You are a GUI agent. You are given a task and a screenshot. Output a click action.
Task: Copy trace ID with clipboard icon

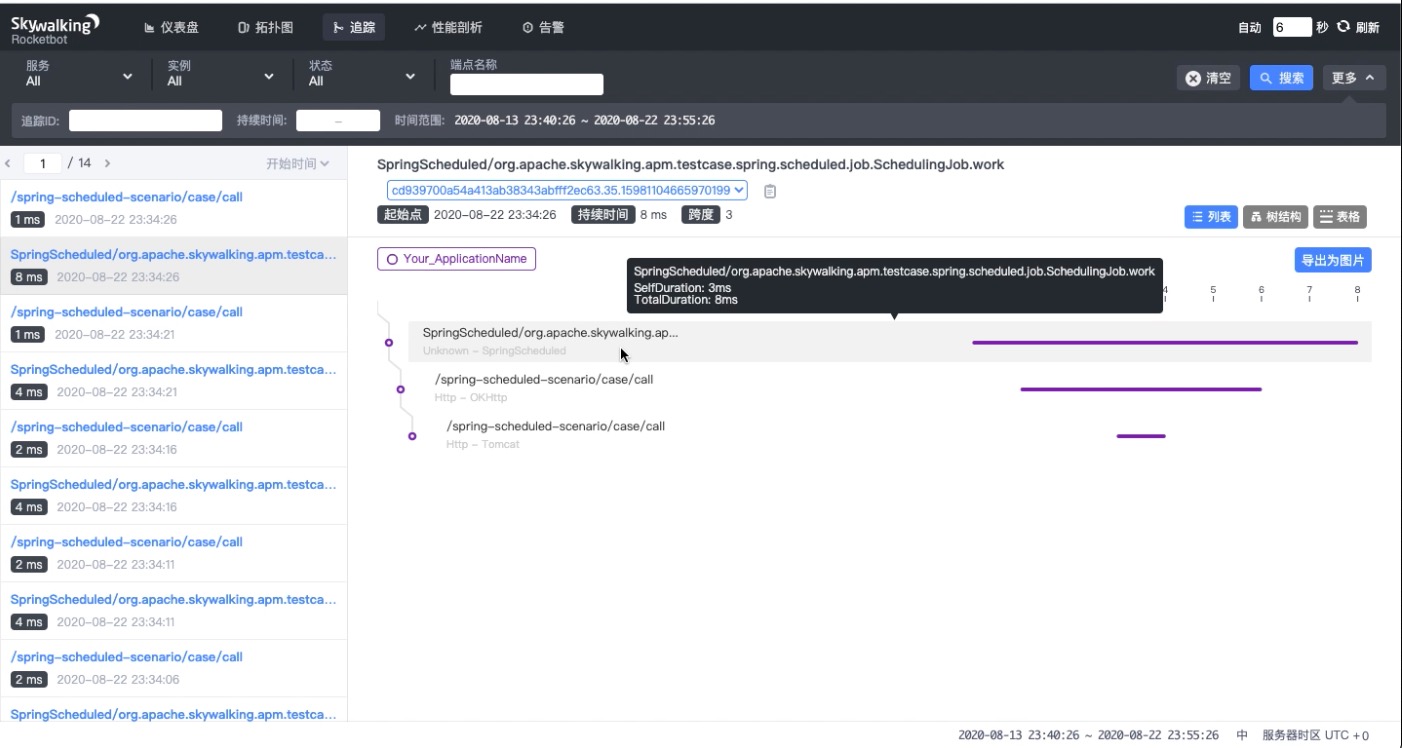click(770, 191)
